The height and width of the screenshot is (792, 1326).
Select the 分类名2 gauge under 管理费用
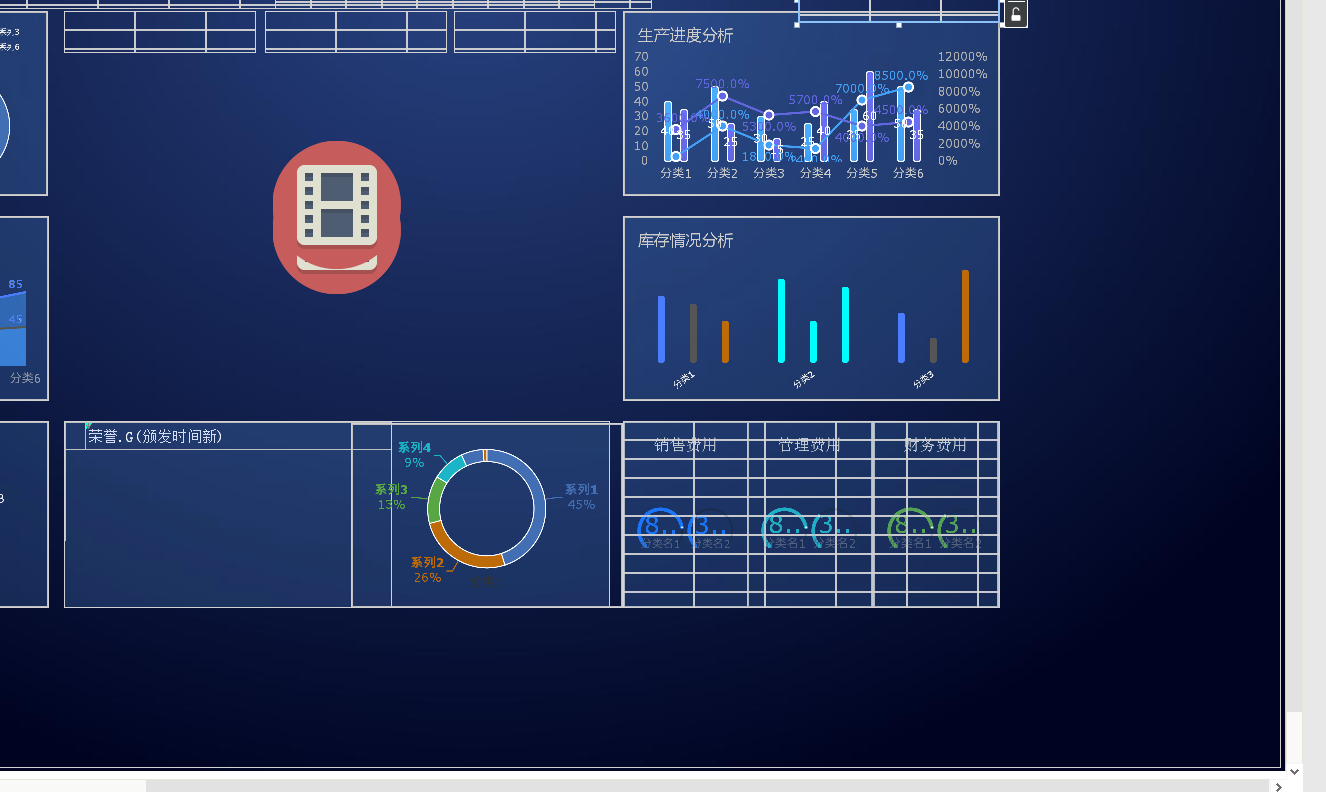(x=836, y=530)
